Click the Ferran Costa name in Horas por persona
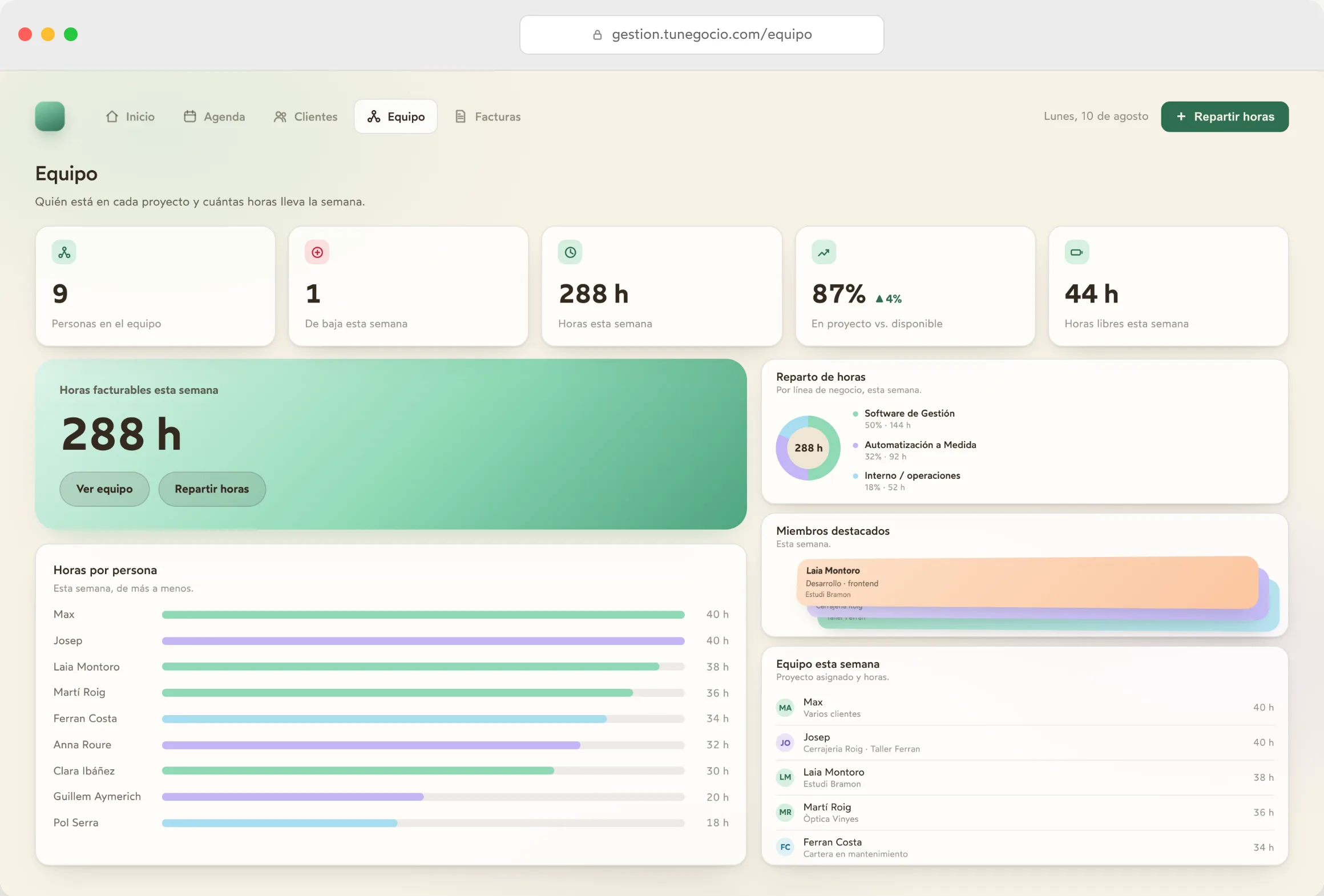The height and width of the screenshot is (896, 1324). pyautogui.click(x=85, y=719)
